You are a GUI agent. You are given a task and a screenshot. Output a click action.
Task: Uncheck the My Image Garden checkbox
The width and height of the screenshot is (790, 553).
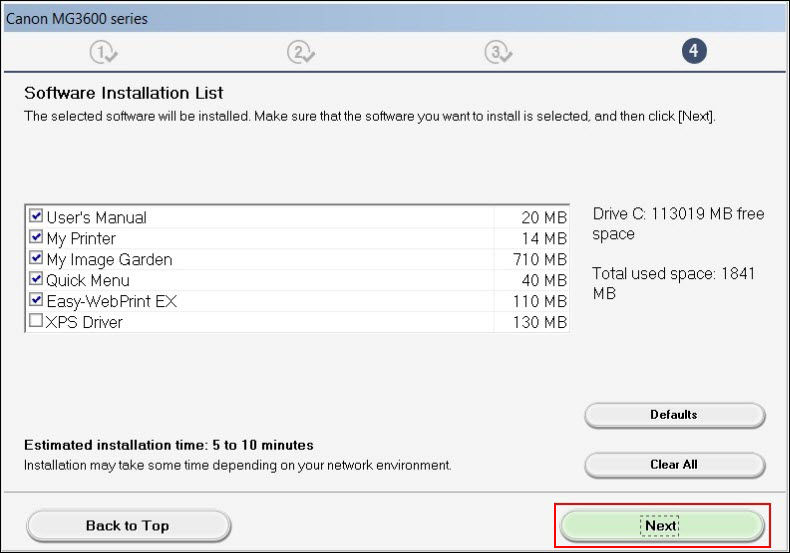pyautogui.click(x=36, y=258)
